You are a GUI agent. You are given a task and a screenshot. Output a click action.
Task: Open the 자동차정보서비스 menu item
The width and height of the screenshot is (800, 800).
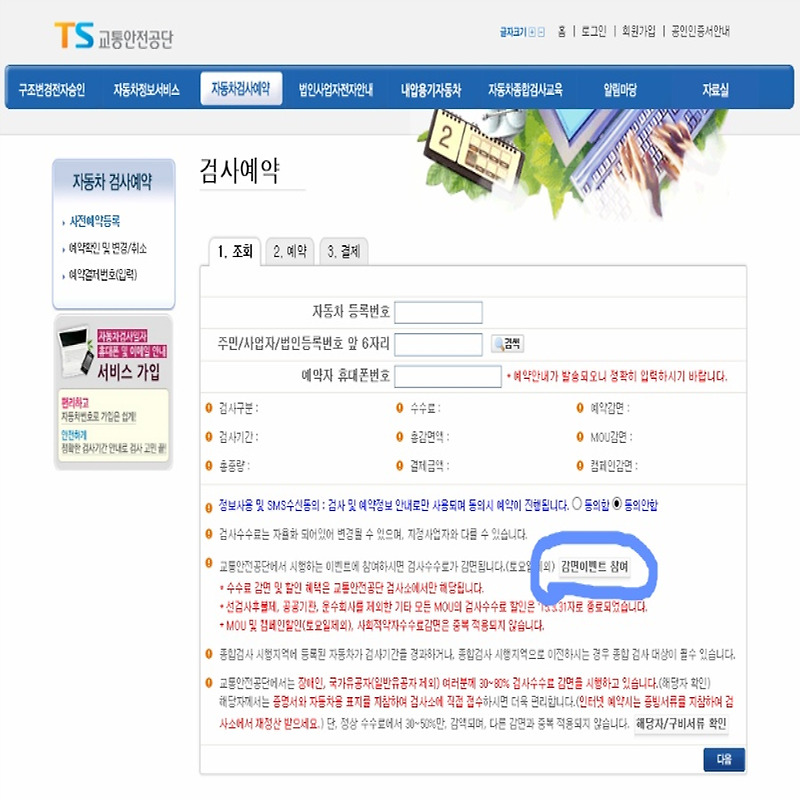tap(146, 90)
